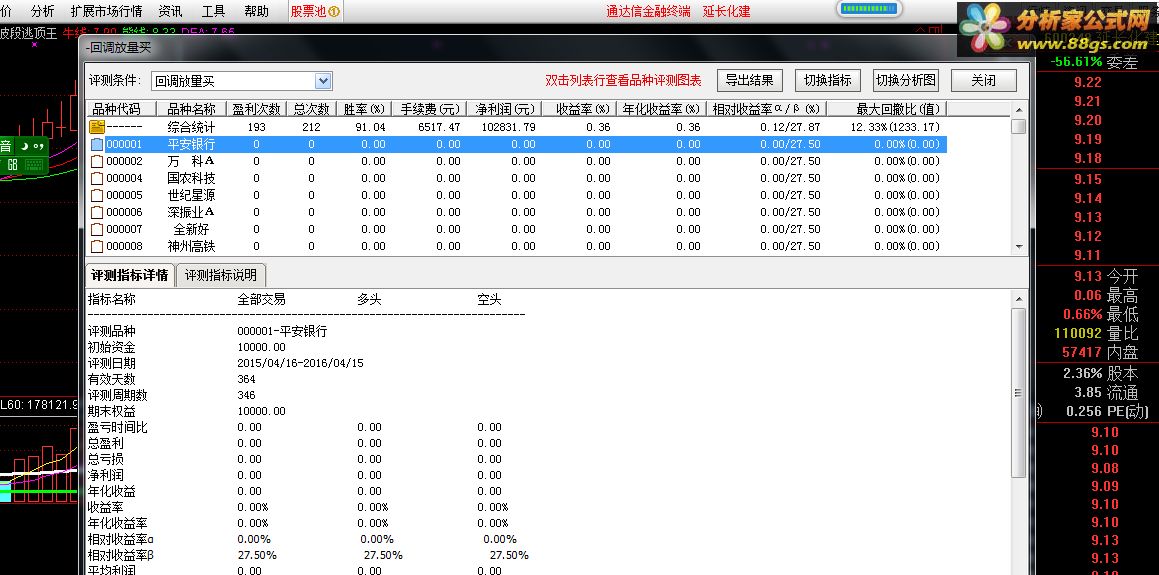
Task: Click the document icon for 000006
Action: 97,212
